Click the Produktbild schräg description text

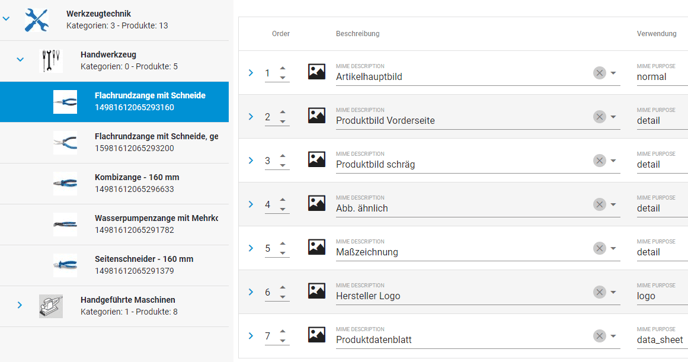coord(375,165)
